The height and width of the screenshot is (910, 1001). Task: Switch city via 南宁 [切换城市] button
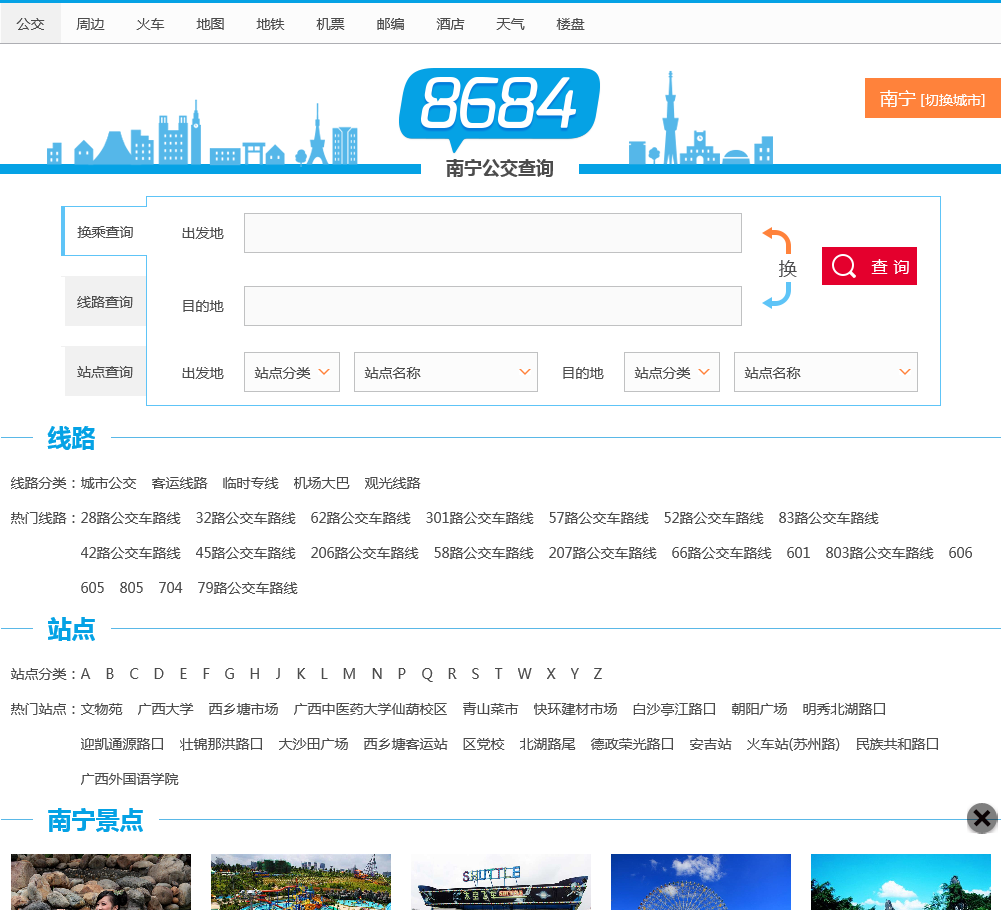[x=932, y=98]
